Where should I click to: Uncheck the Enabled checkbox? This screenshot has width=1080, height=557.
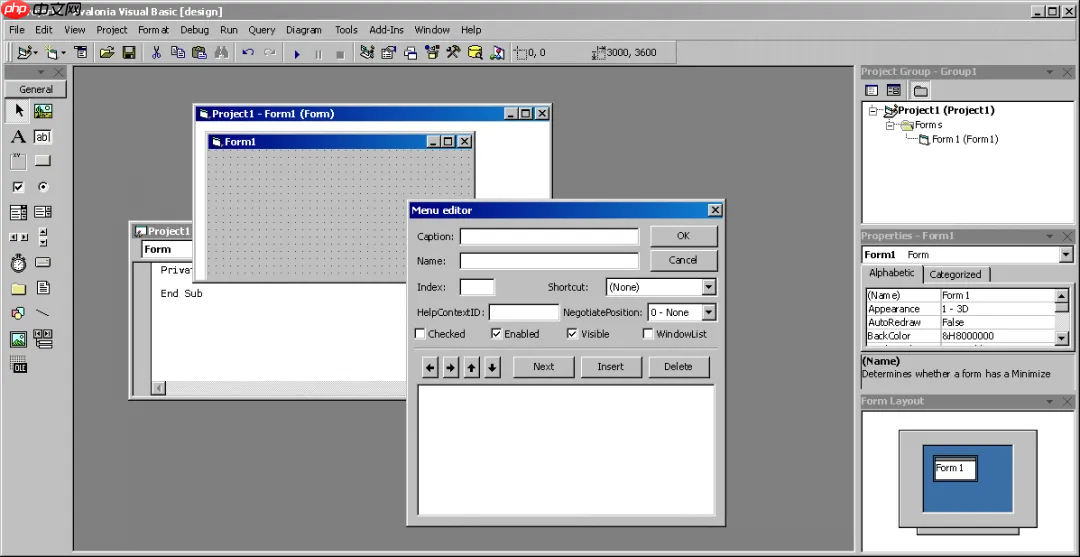coord(496,334)
